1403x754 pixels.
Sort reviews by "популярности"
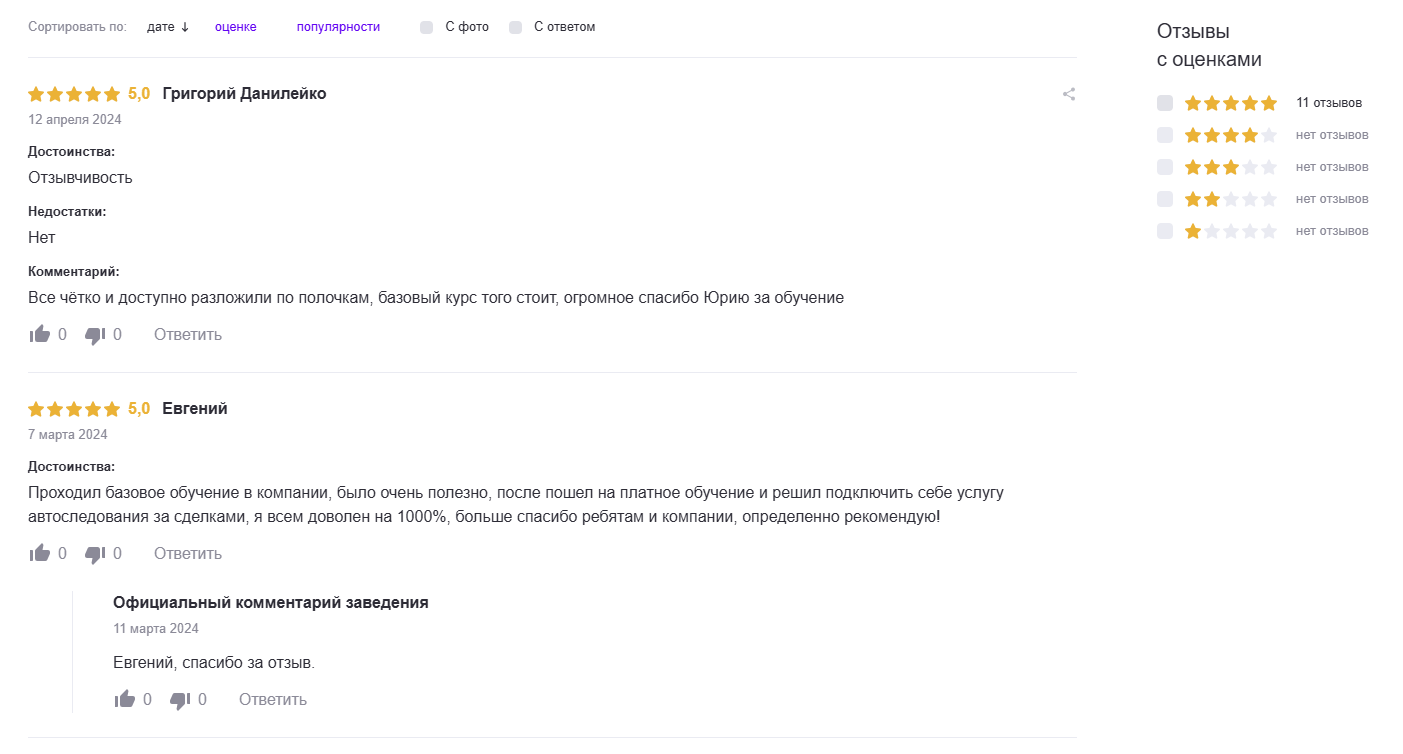[338, 27]
